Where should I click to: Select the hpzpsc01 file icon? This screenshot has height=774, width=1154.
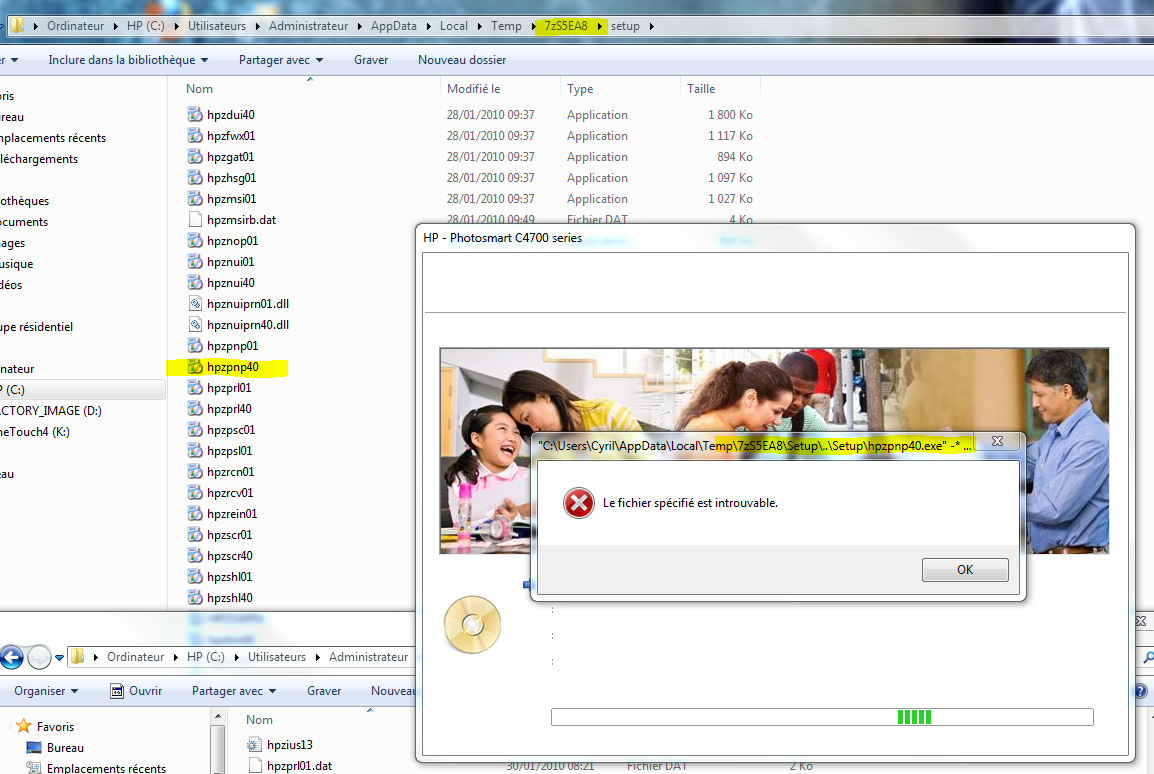tap(195, 429)
